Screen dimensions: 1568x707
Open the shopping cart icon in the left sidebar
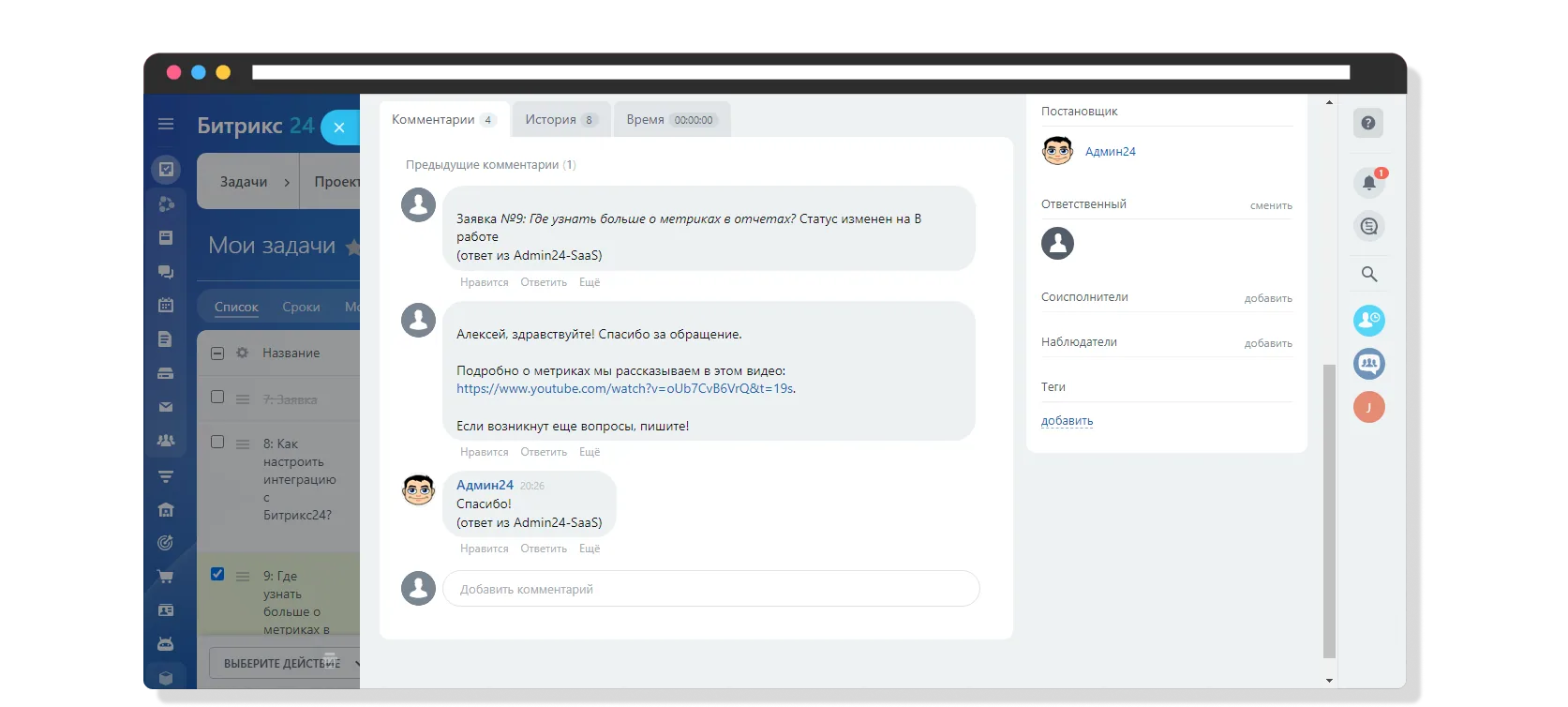click(166, 577)
